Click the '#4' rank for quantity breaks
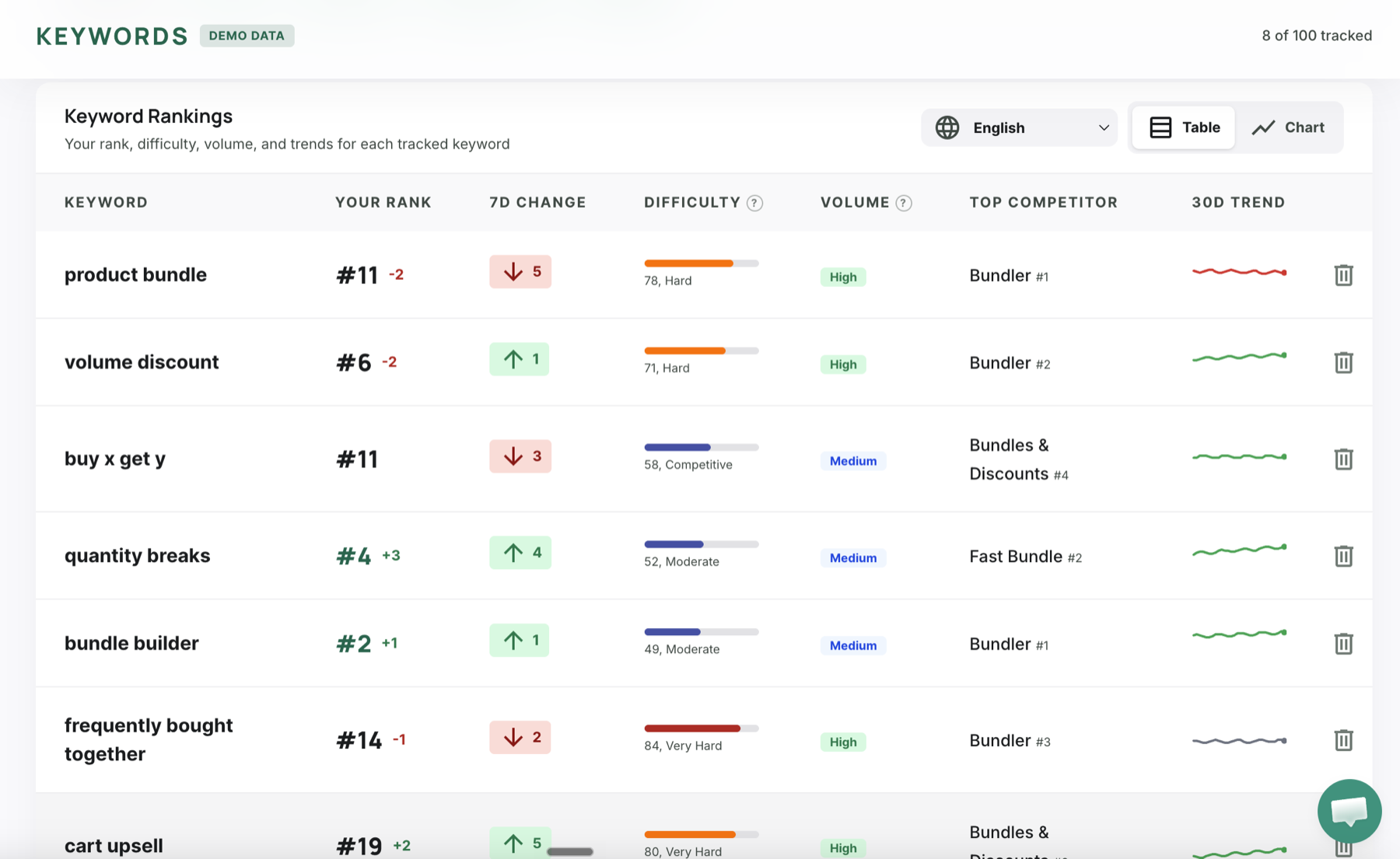The width and height of the screenshot is (1400, 859). click(354, 556)
